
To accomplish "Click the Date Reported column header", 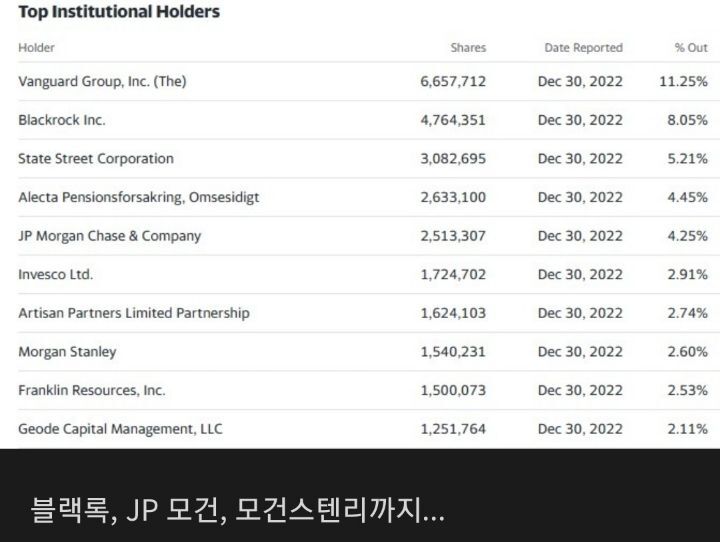I will (584, 48).
